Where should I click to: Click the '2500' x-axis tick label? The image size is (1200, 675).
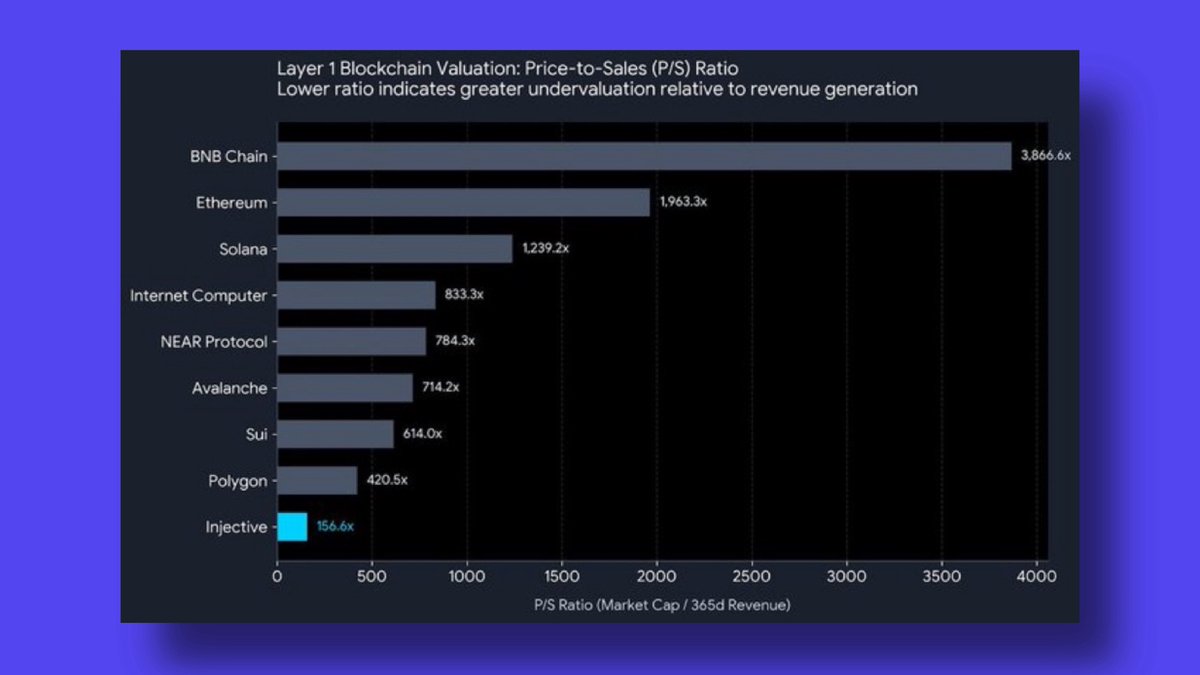tap(751, 577)
